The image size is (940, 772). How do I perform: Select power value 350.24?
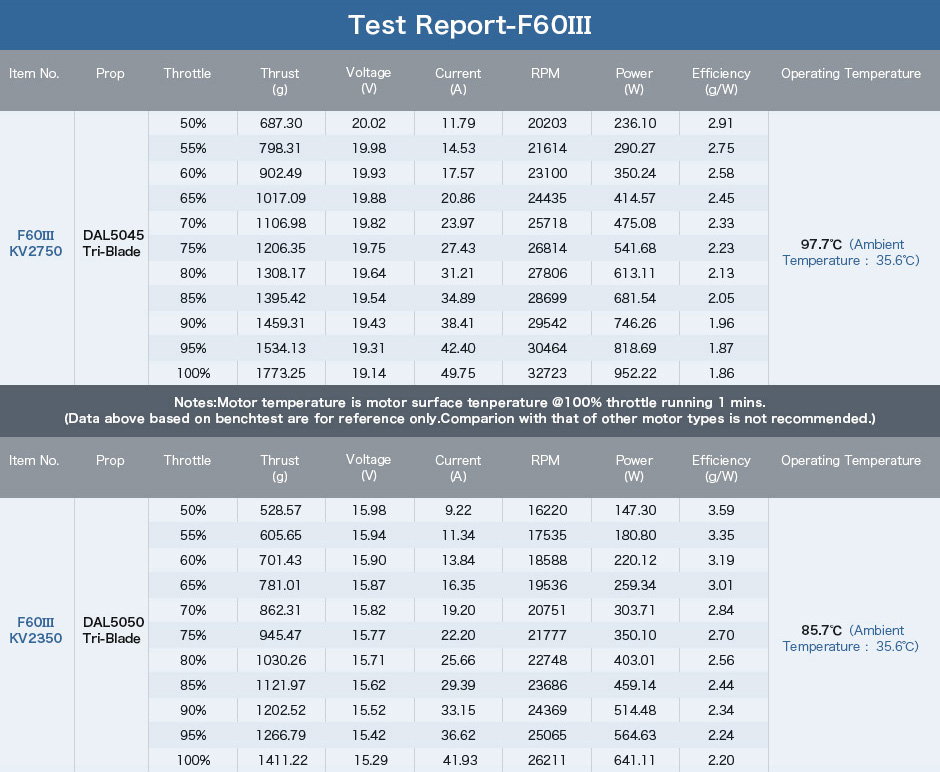tap(635, 173)
